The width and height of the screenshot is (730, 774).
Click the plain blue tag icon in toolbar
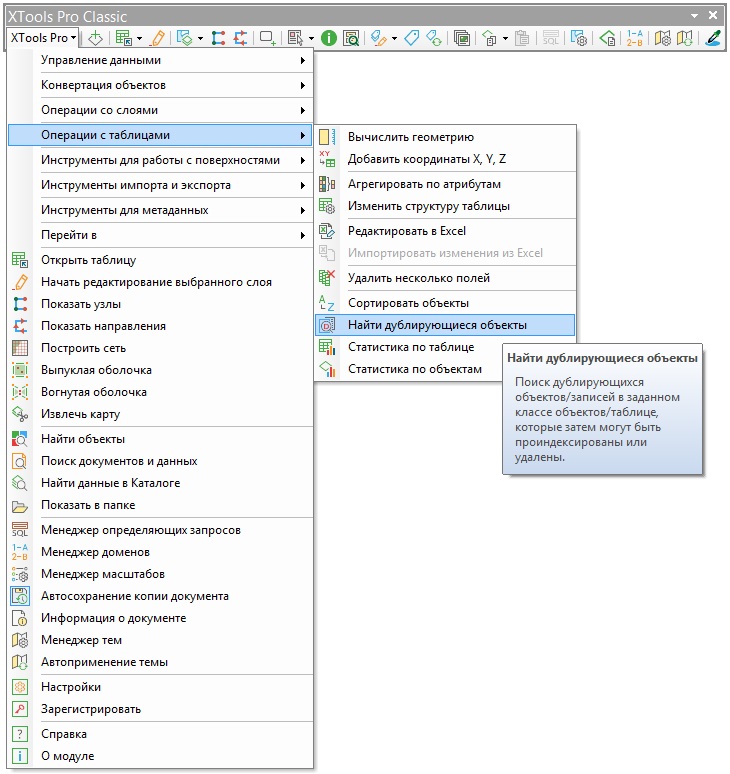[412, 38]
